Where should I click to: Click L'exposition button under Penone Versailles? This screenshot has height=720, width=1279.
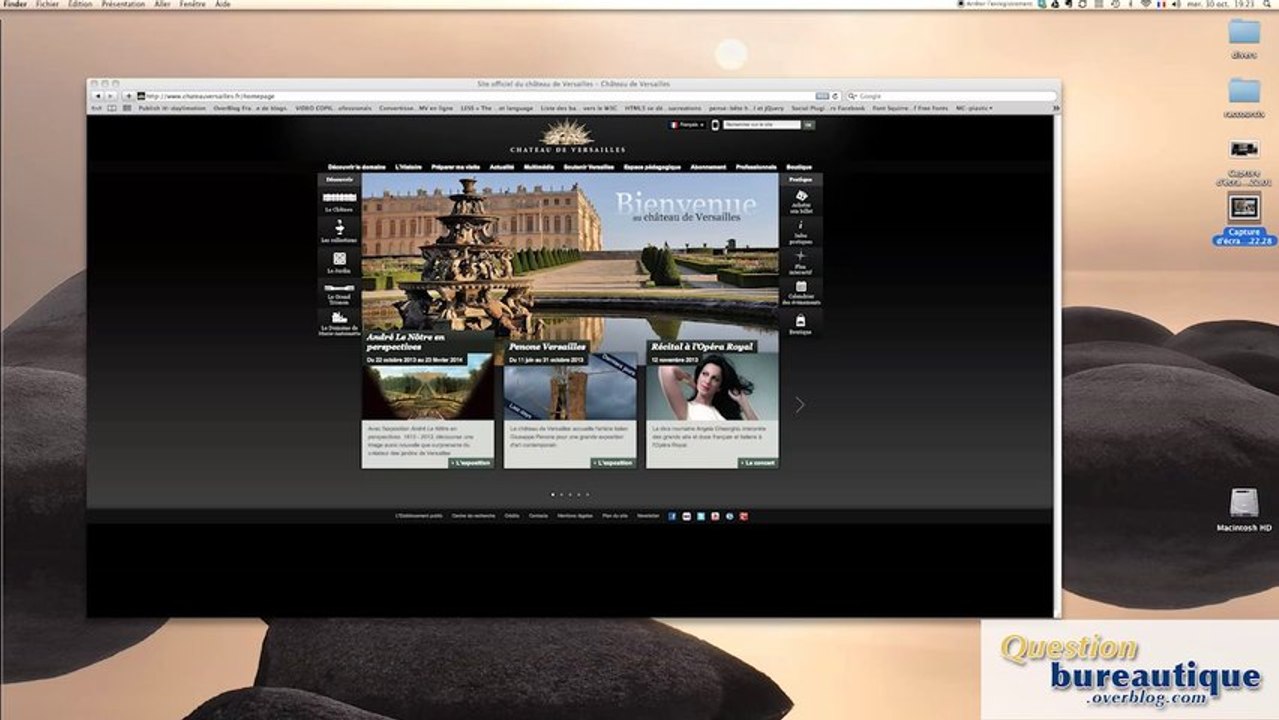(x=613, y=463)
